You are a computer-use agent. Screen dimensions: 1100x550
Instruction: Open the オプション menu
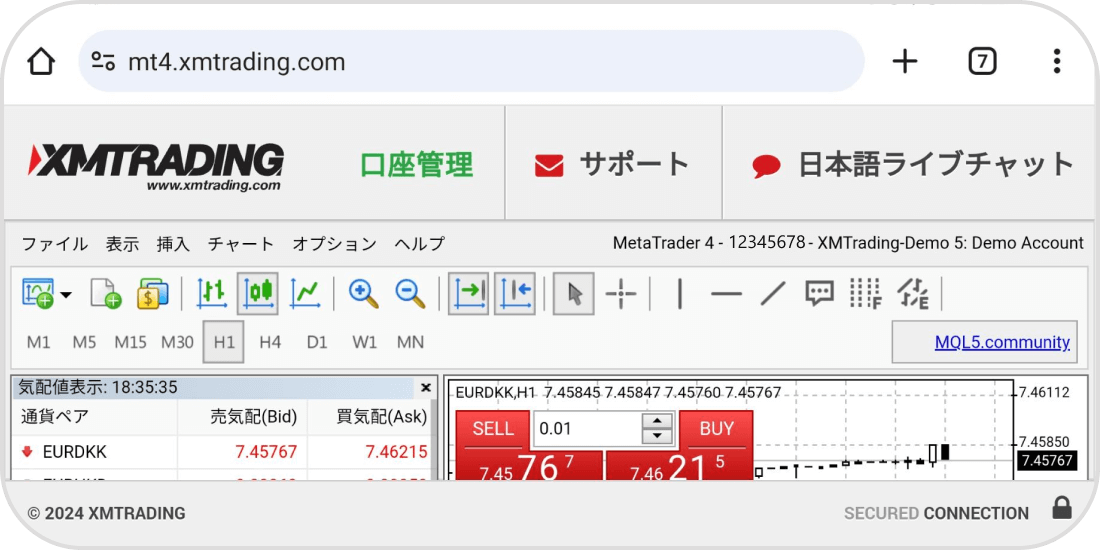[334, 244]
